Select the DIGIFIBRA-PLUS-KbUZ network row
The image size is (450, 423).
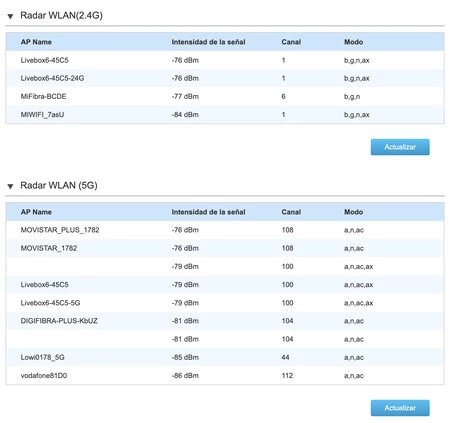point(225,321)
